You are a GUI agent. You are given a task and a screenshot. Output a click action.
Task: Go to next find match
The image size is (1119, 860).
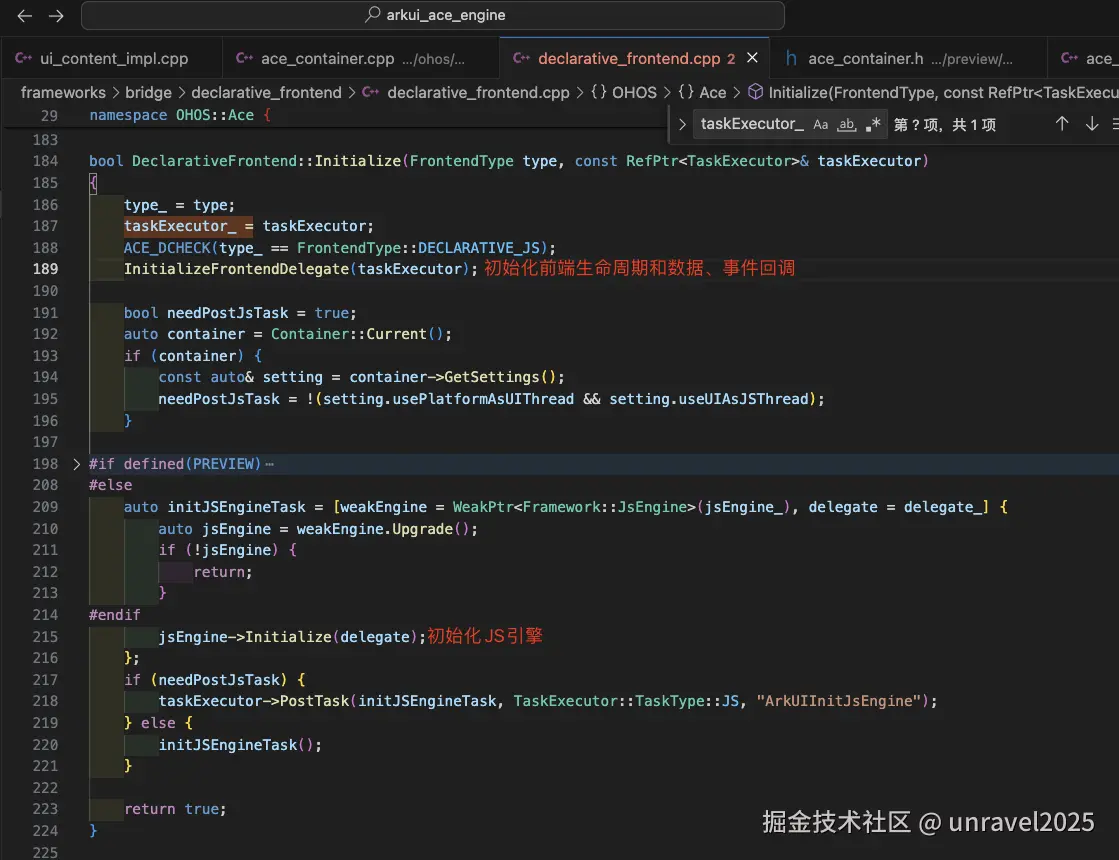1092,124
